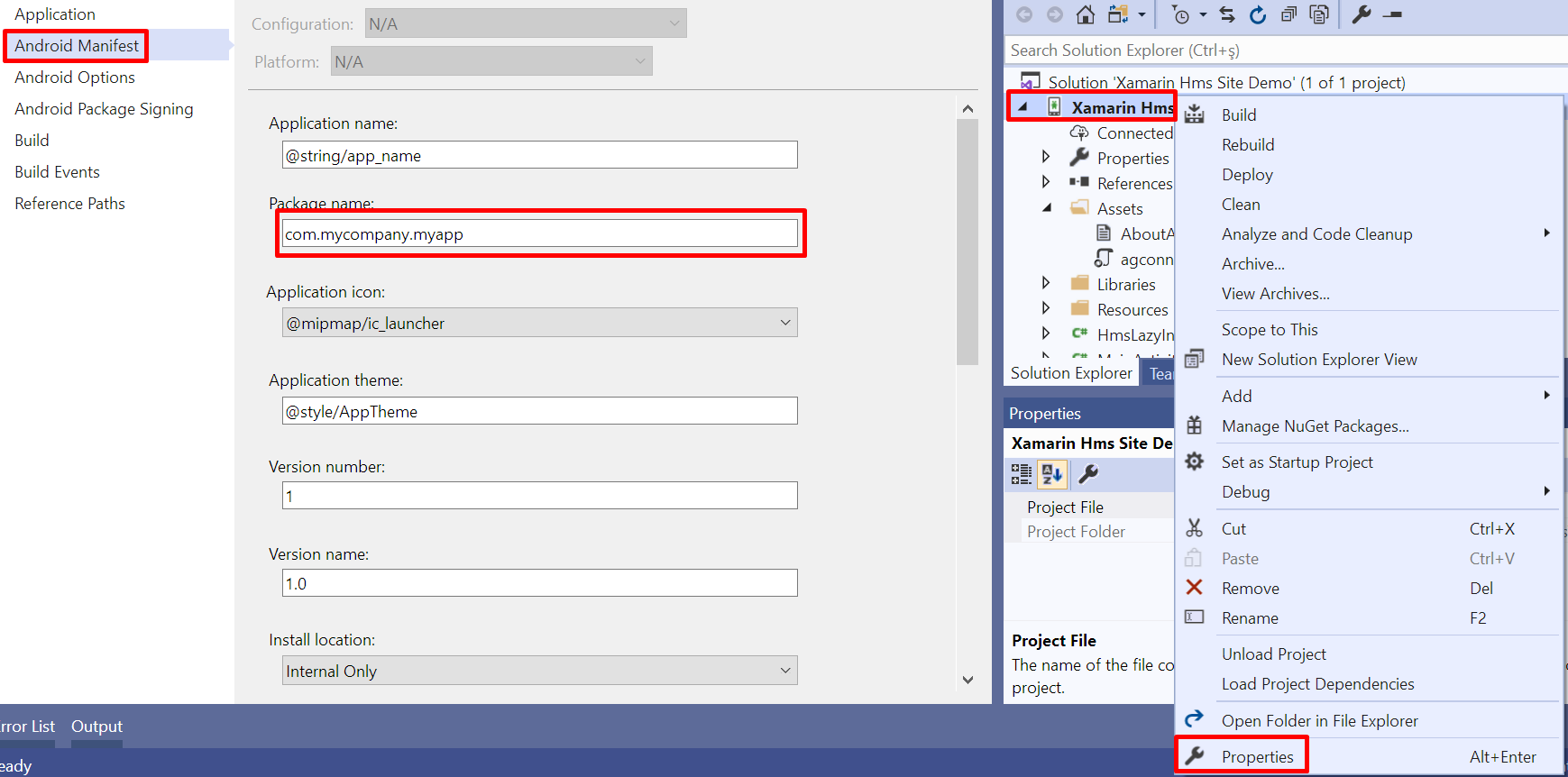Toggle Alphabetical sort in Properties panel
The height and width of the screenshot is (777, 1568).
point(1051,474)
